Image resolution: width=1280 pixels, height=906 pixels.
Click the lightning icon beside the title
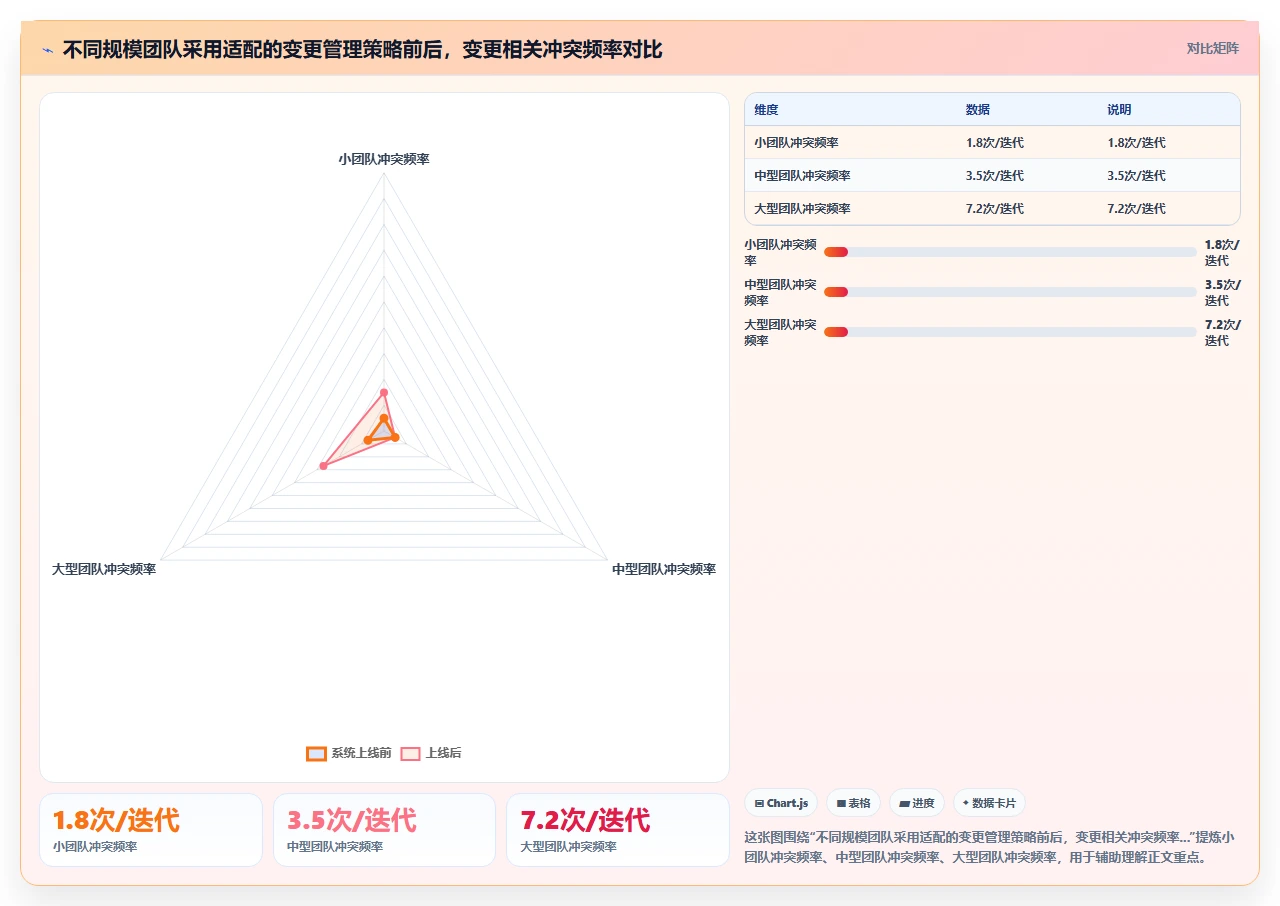pyautogui.click(x=47, y=50)
